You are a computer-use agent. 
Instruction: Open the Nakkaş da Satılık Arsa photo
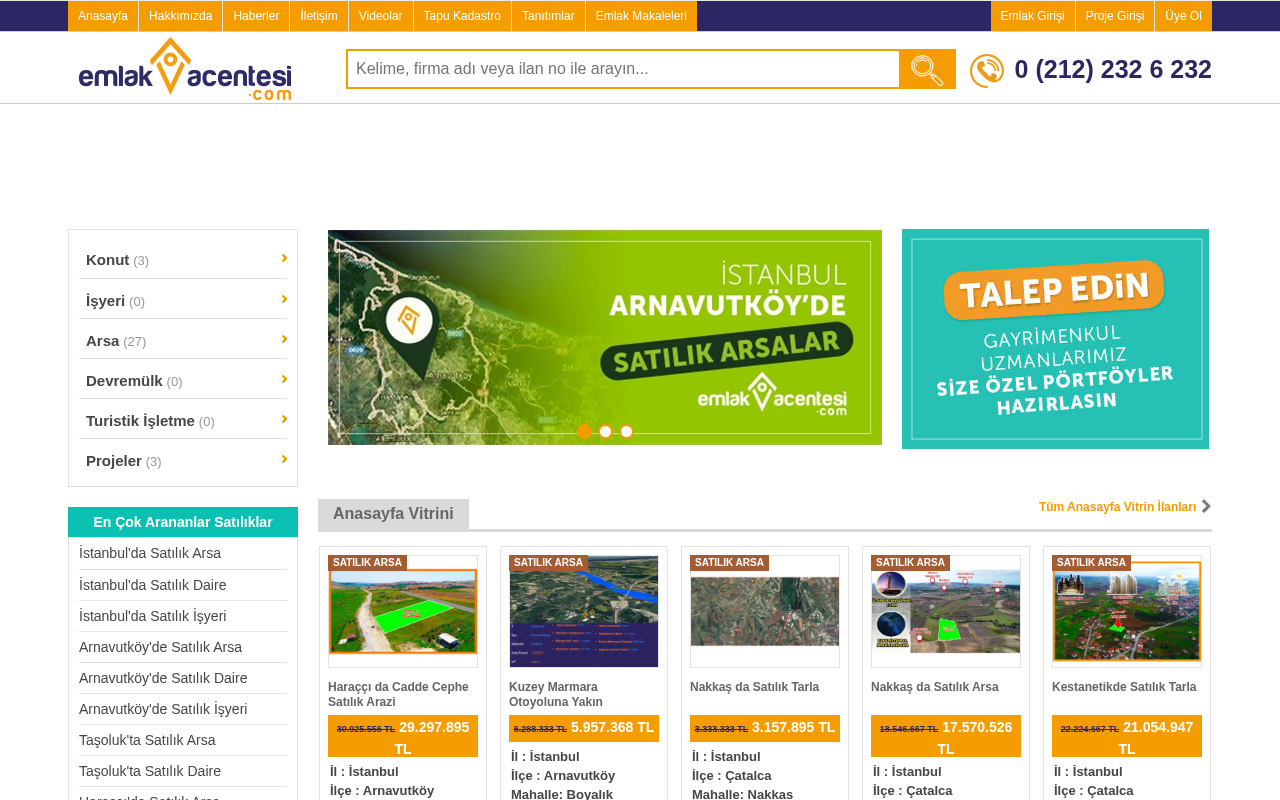pyautogui.click(x=946, y=611)
